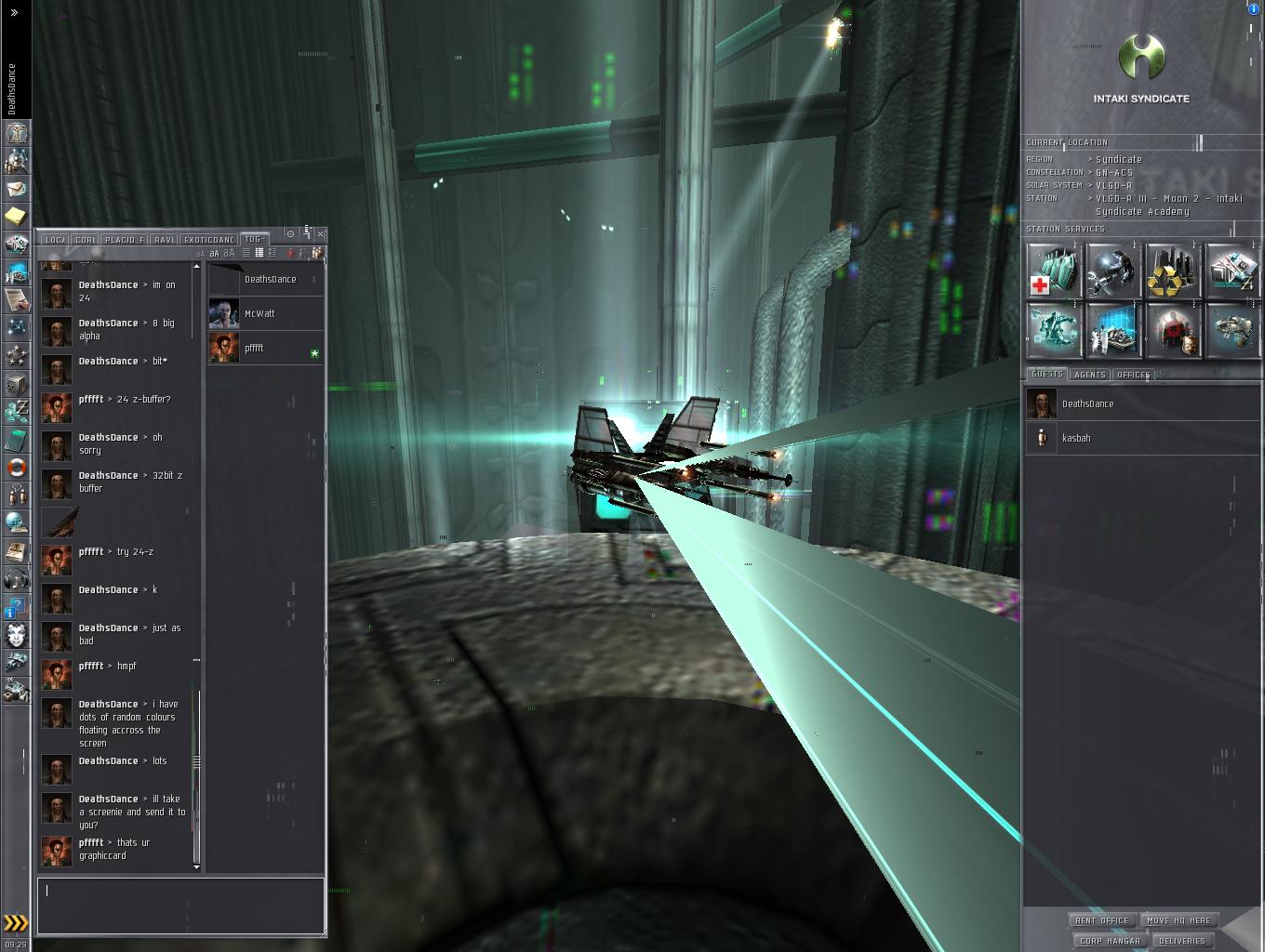Click the chat scrollbar down arrow
Viewport: 1265px width, 952px height.
[x=196, y=866]
